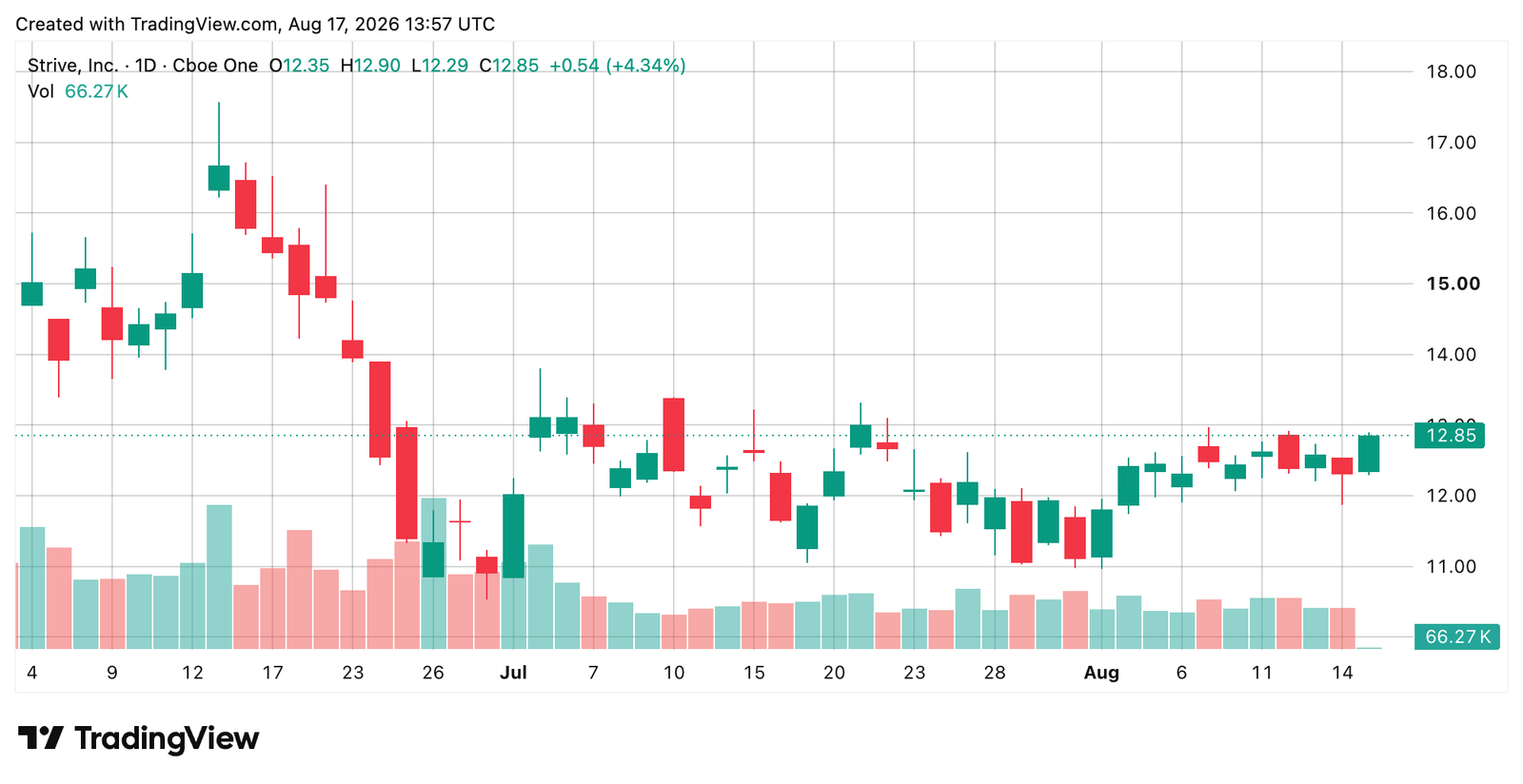Viewport: 1523px width, 784px height.
Task: Click the green 66.27K volume axis tag
Action: click(1456, 637)
